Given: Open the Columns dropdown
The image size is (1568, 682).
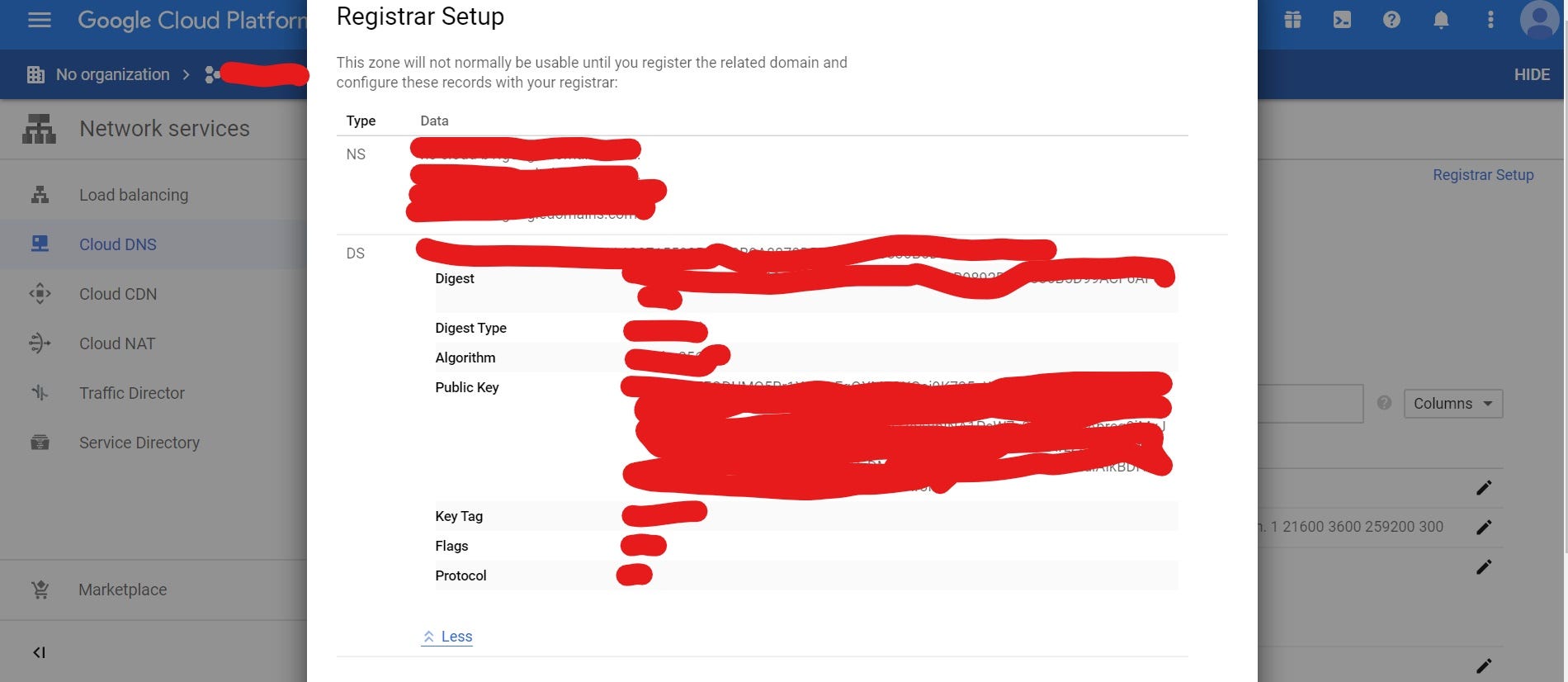Looking at the screenshot, I should [x=1453, y=404].
